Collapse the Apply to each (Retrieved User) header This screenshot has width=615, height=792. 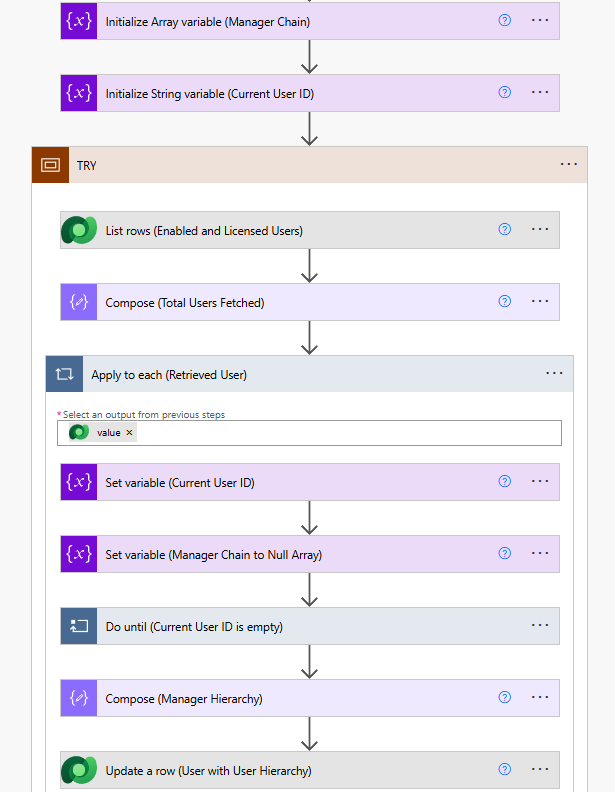pyautogui.click(x=300, y=374)
